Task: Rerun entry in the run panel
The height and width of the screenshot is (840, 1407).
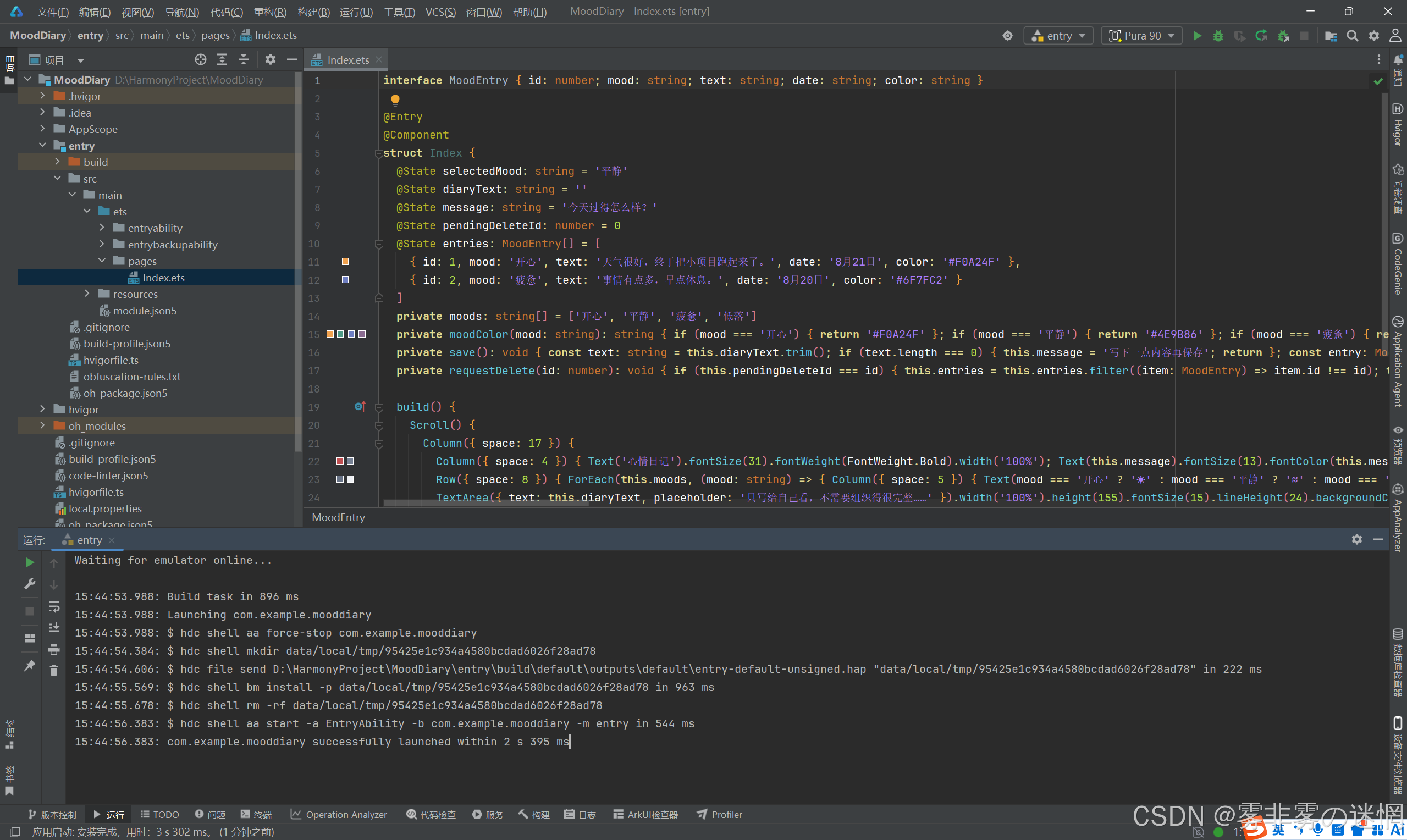Action: point(30,562)
